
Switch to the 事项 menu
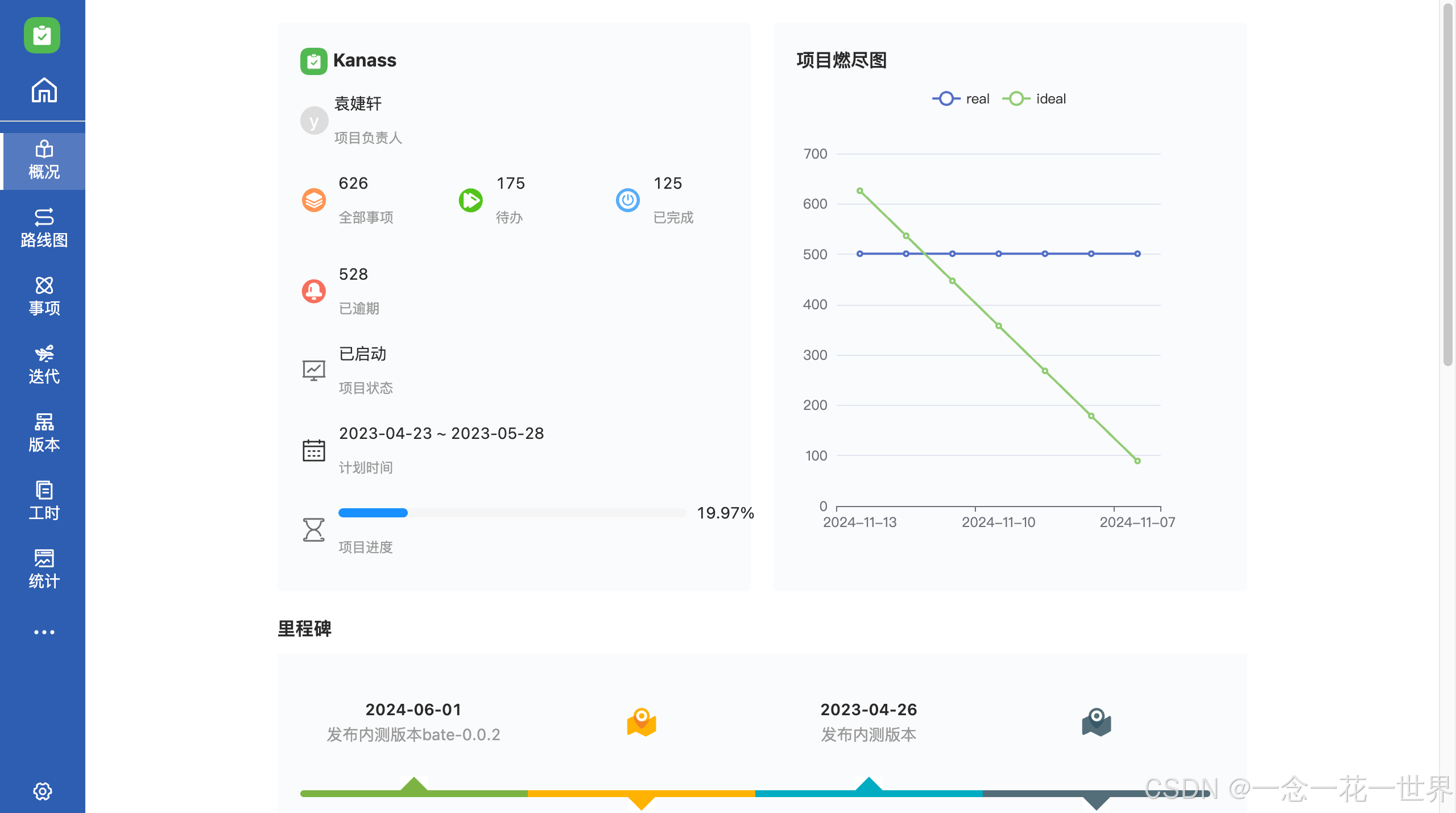pos(44,296)
